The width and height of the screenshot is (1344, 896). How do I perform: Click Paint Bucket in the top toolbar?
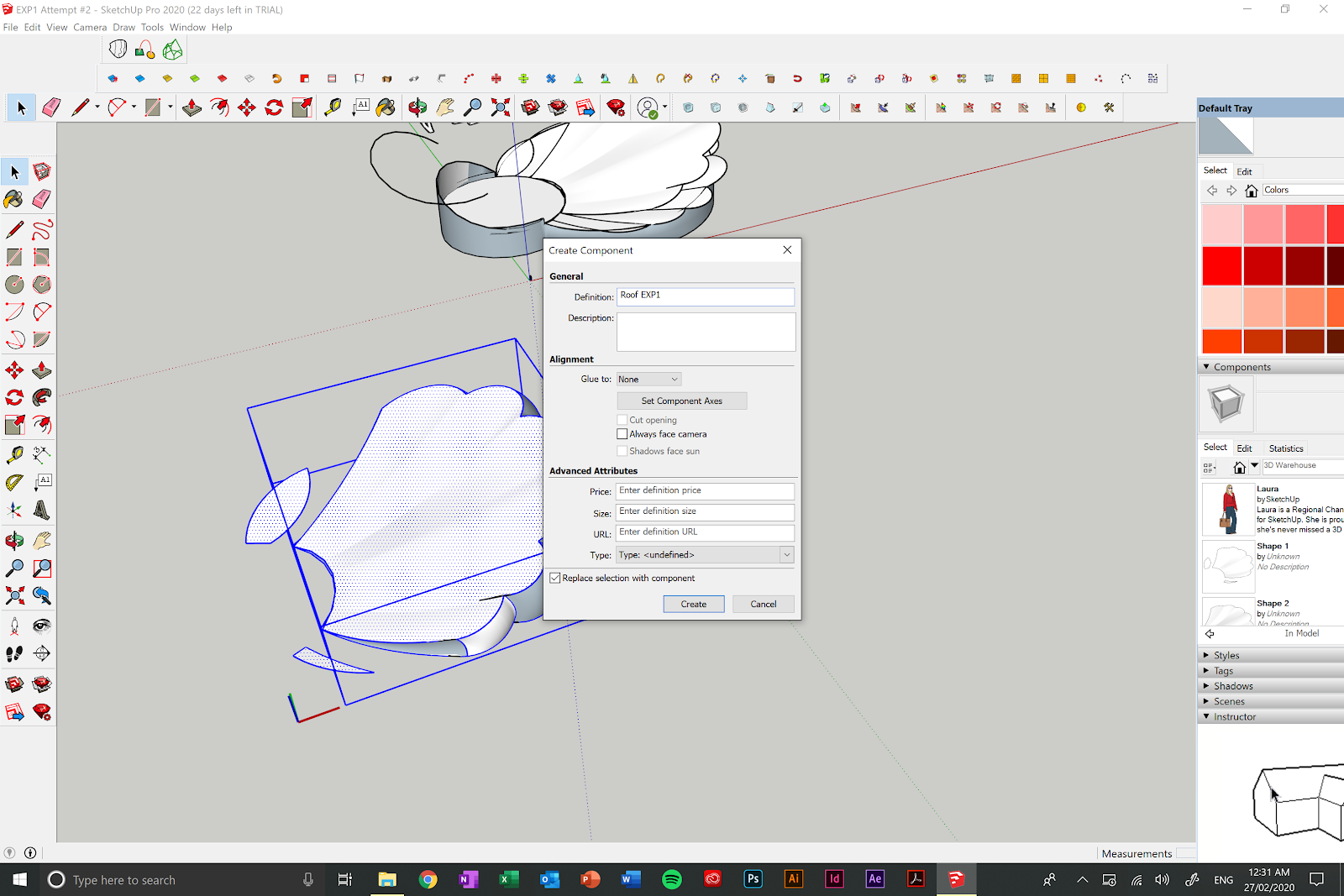pyautogui.click(x=386, y=107)
